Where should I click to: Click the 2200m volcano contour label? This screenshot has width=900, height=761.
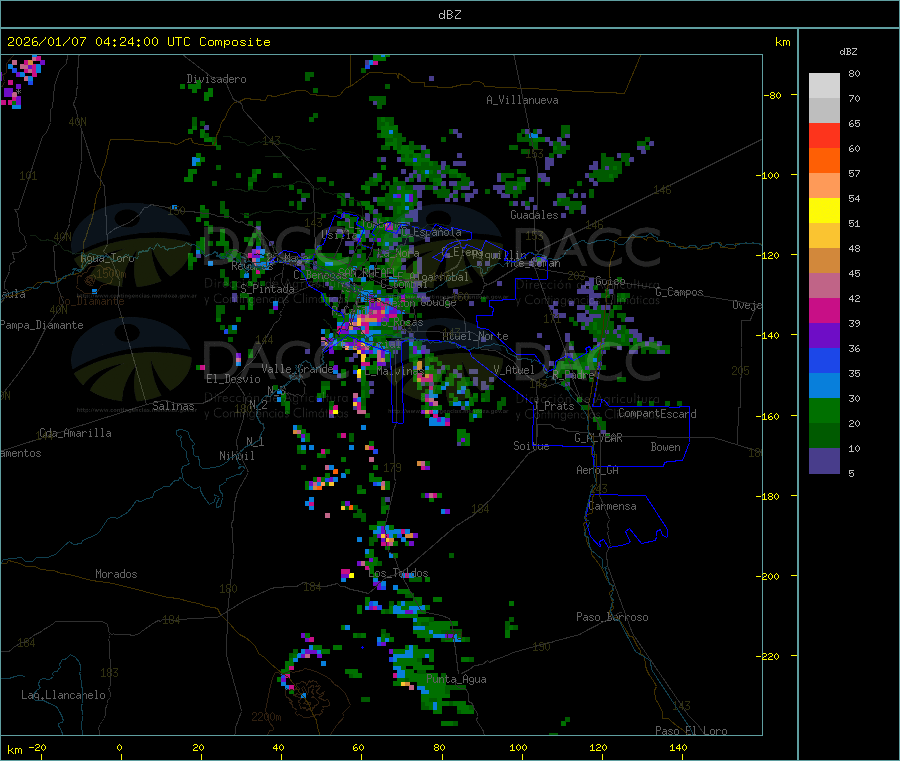(x=266, y=717)
